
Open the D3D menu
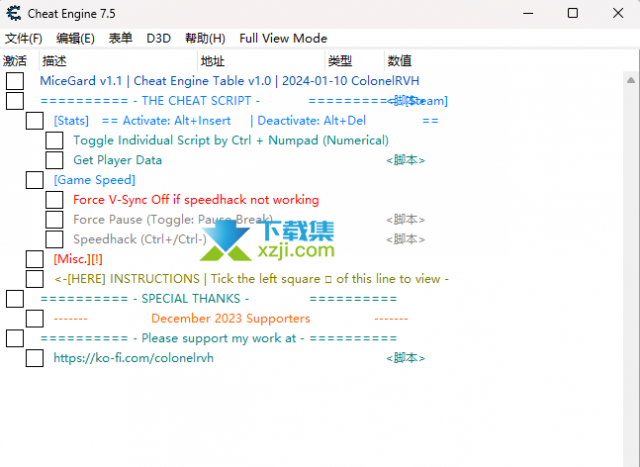[x=158, y=38]
